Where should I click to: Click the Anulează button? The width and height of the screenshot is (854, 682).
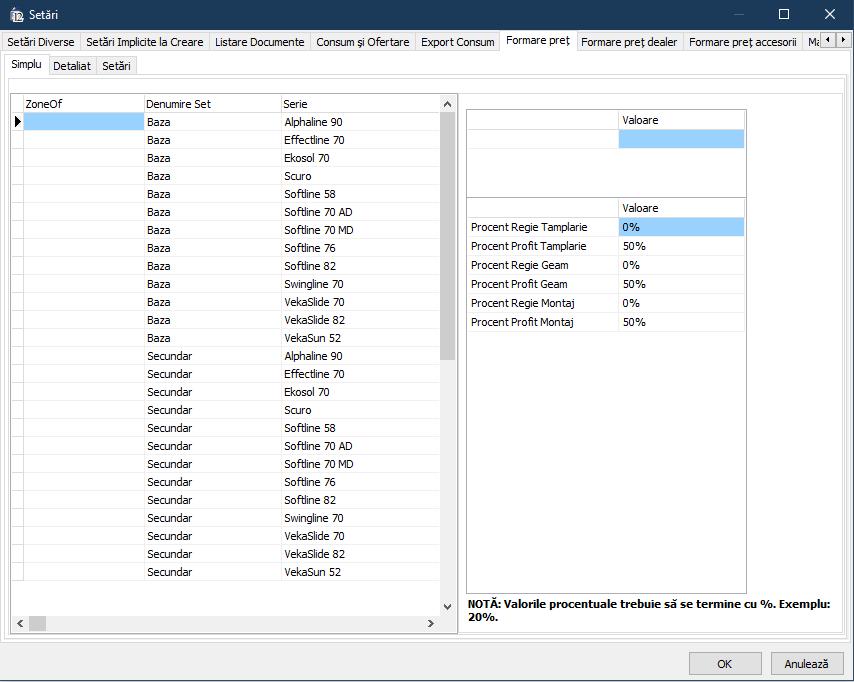point(806,663)
